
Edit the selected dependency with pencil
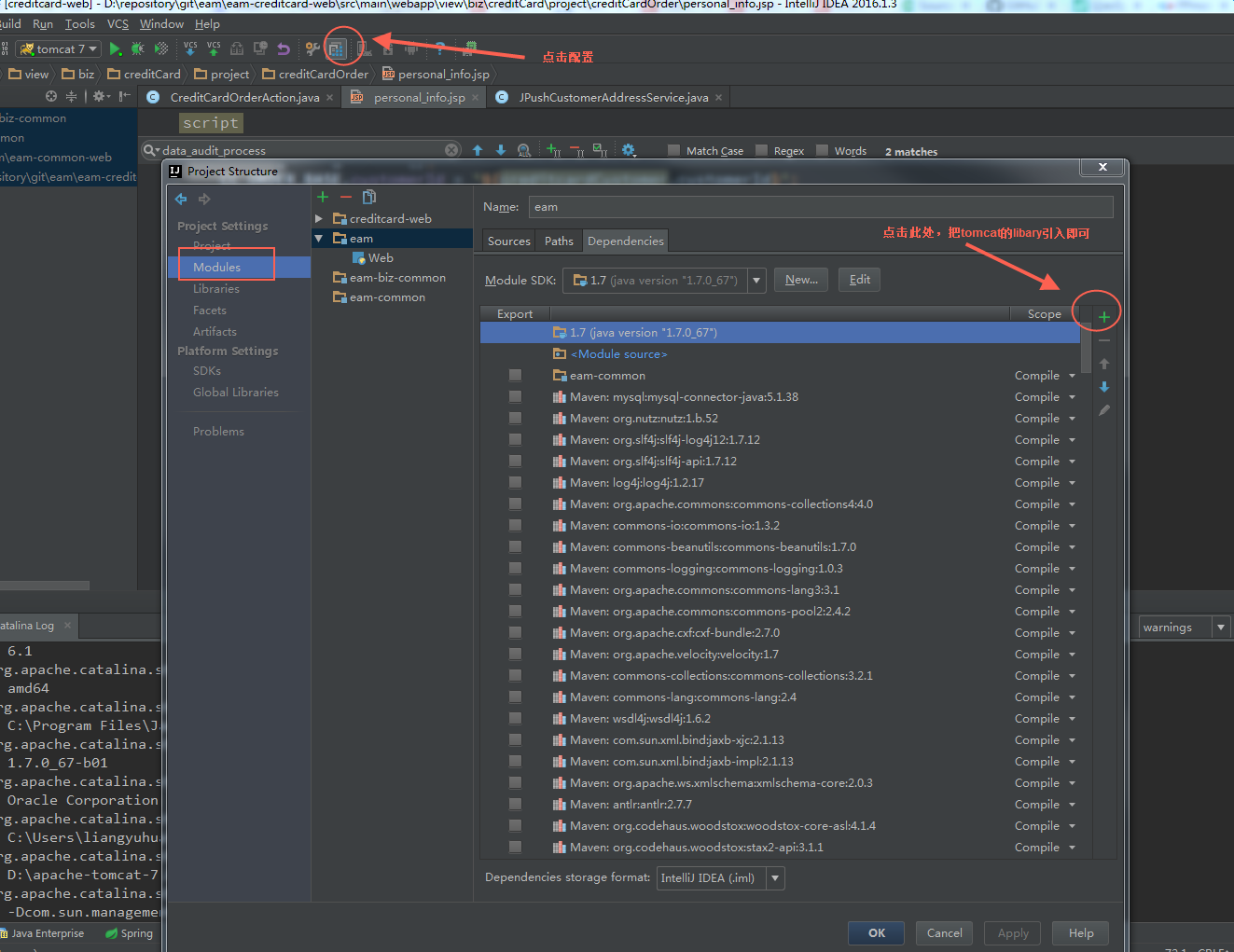pyautogui.click(x=1104, y=410)
